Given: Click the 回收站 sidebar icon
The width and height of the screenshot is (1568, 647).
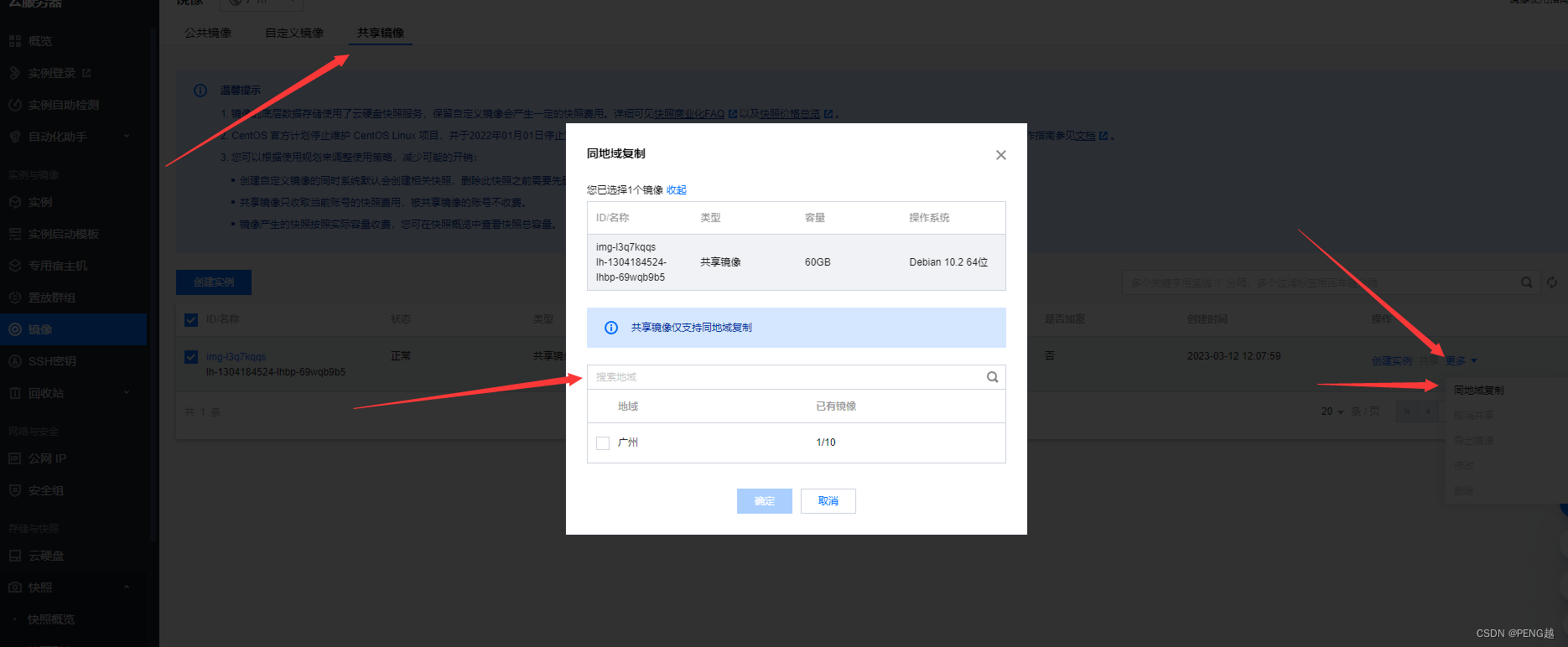Looking at the screenshot, I should pos(15,393).
